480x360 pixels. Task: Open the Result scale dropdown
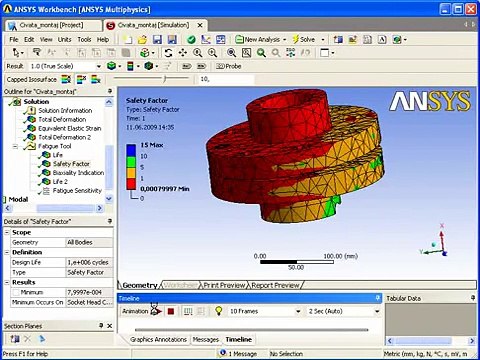[x=98, y=66]
